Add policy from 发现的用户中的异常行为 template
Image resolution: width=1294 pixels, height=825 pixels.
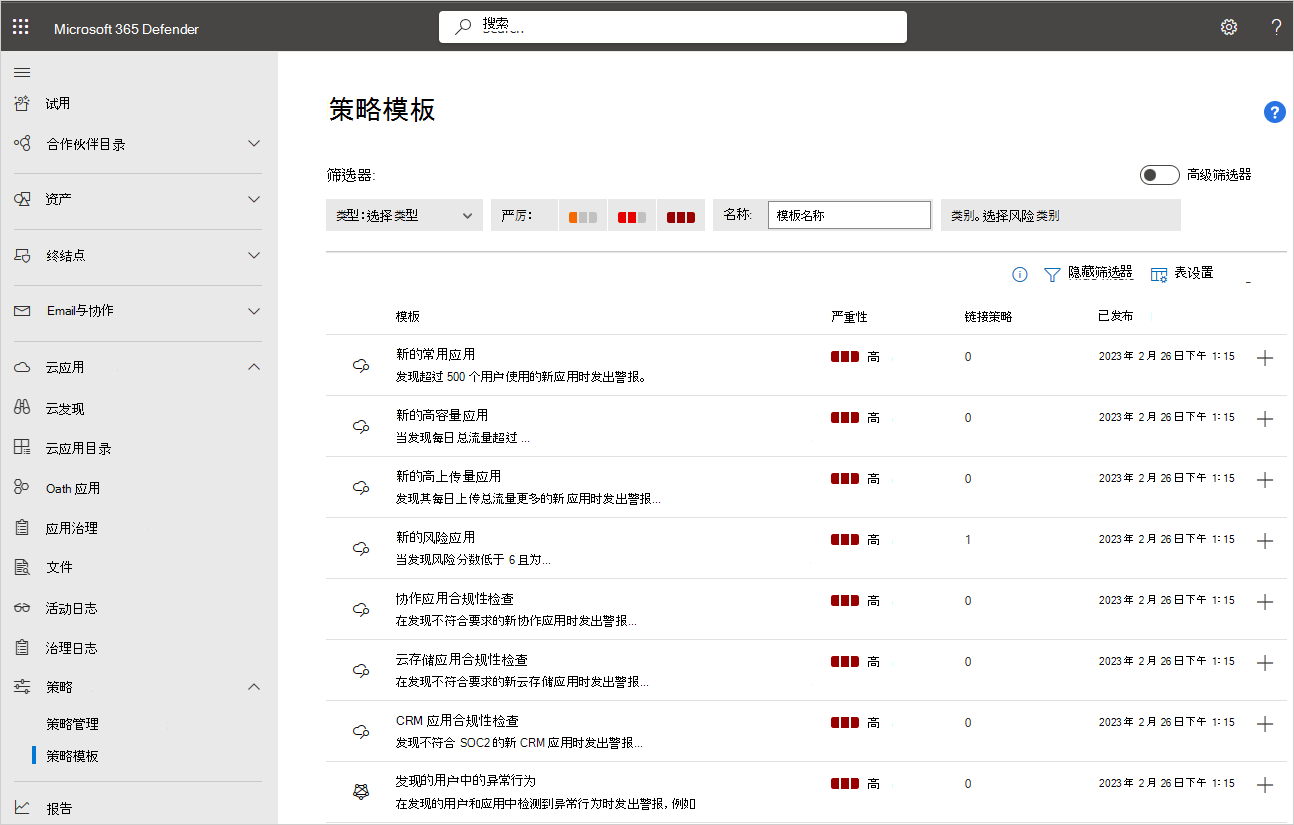point(1264,784)
